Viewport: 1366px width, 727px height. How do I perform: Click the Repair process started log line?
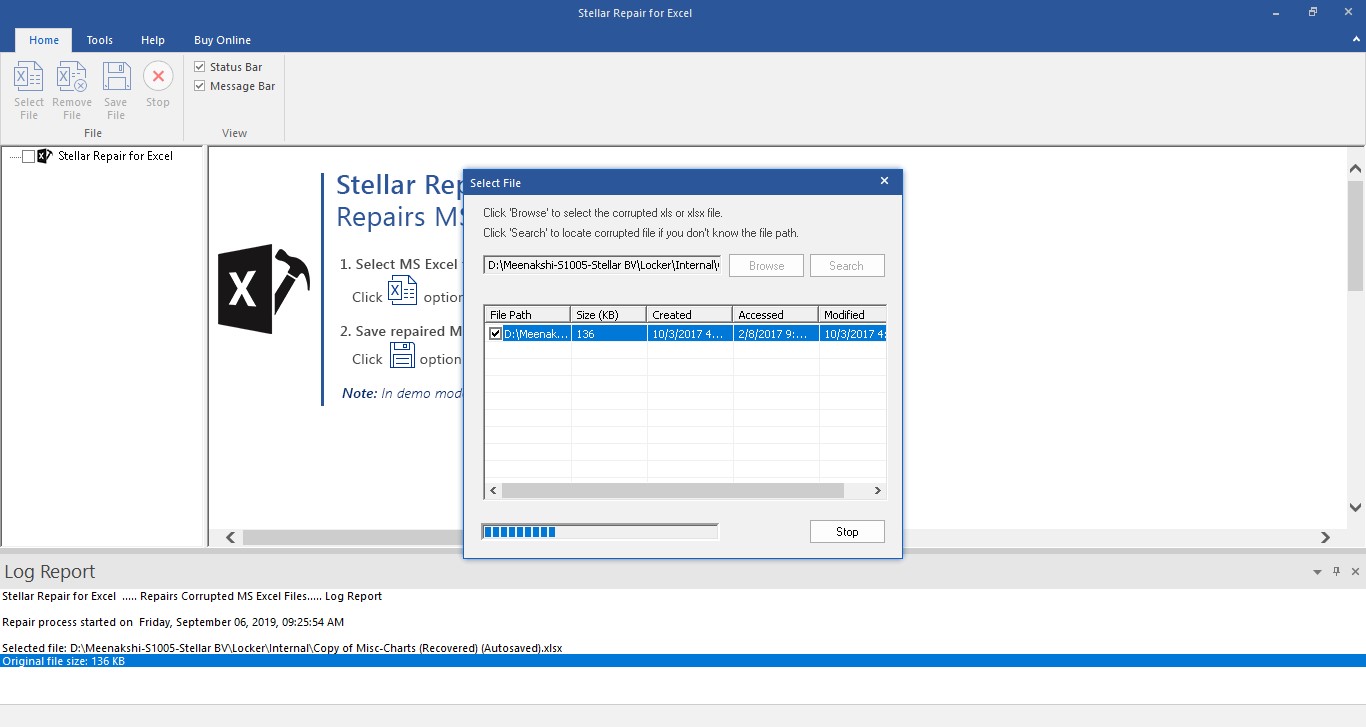click(x=173, y=622)
